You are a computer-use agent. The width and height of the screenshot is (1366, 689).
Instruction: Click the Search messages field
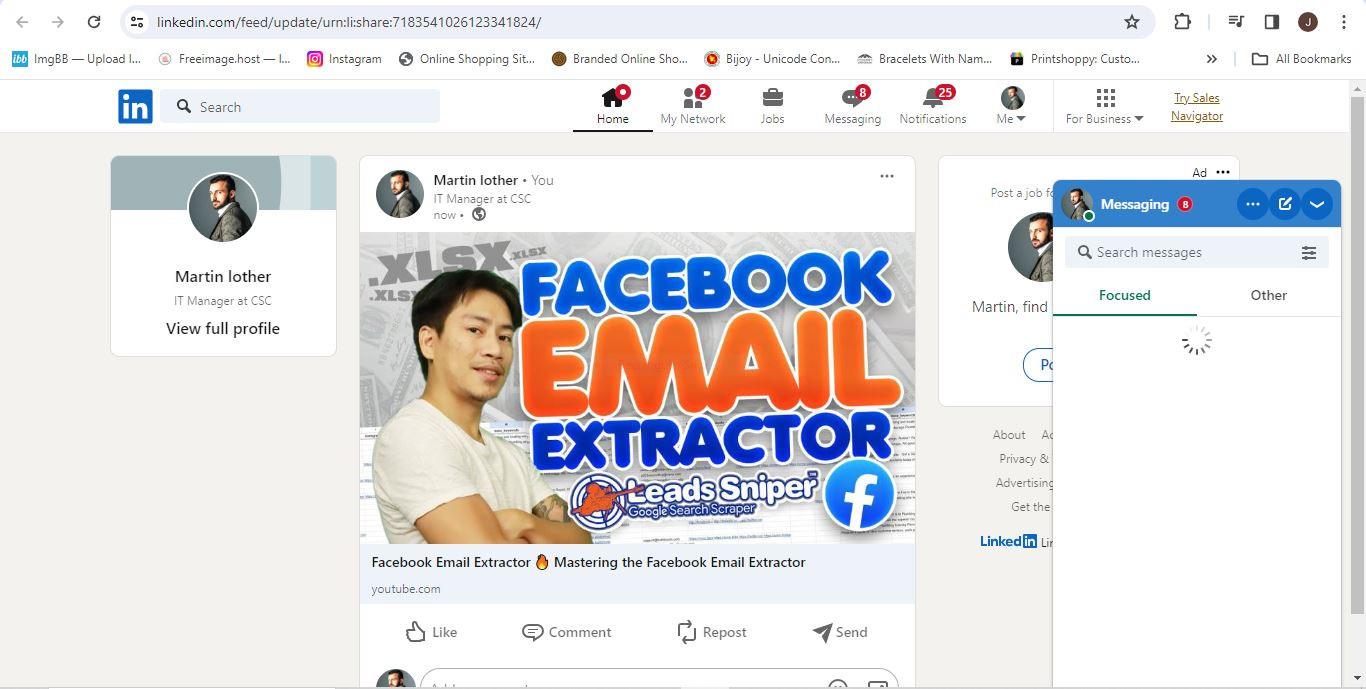point(1180,252)
